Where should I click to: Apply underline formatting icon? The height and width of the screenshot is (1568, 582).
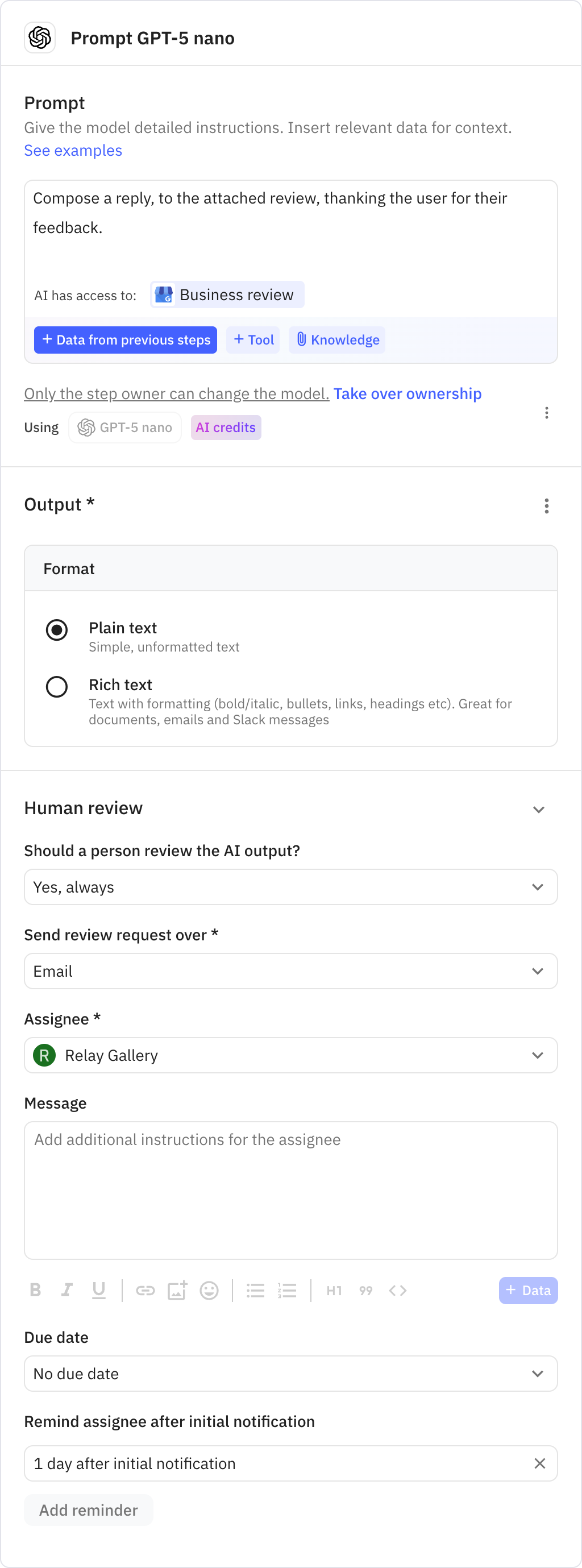click(x=99, y=1290)
